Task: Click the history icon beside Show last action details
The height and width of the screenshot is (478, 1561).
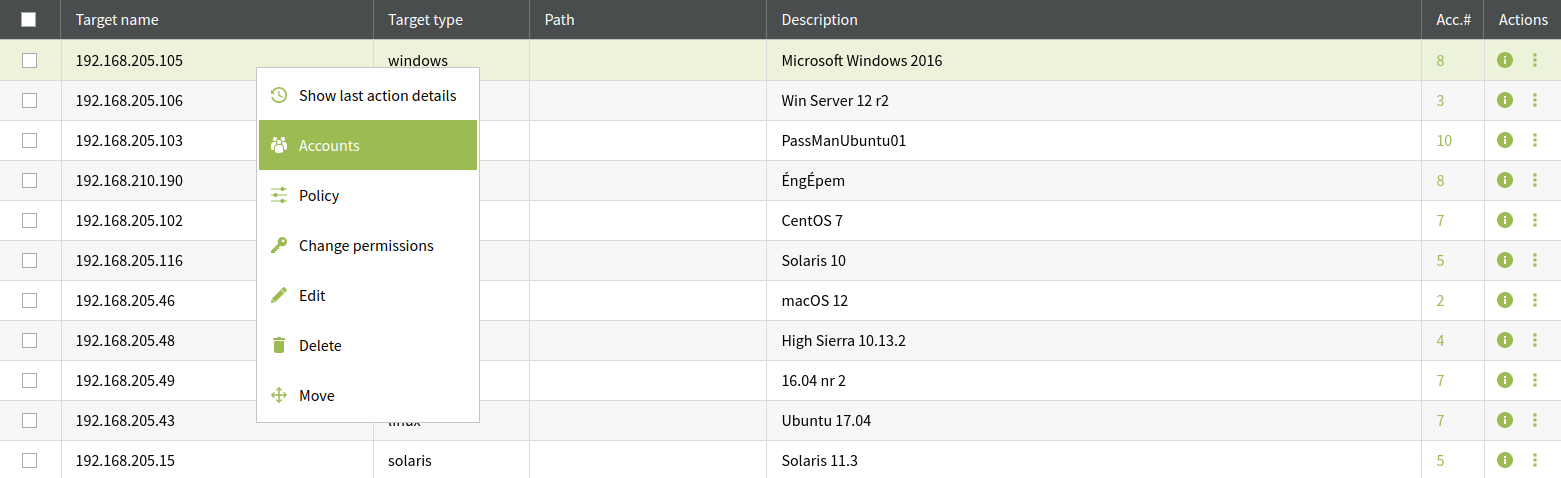Action: tap(279, 95)
